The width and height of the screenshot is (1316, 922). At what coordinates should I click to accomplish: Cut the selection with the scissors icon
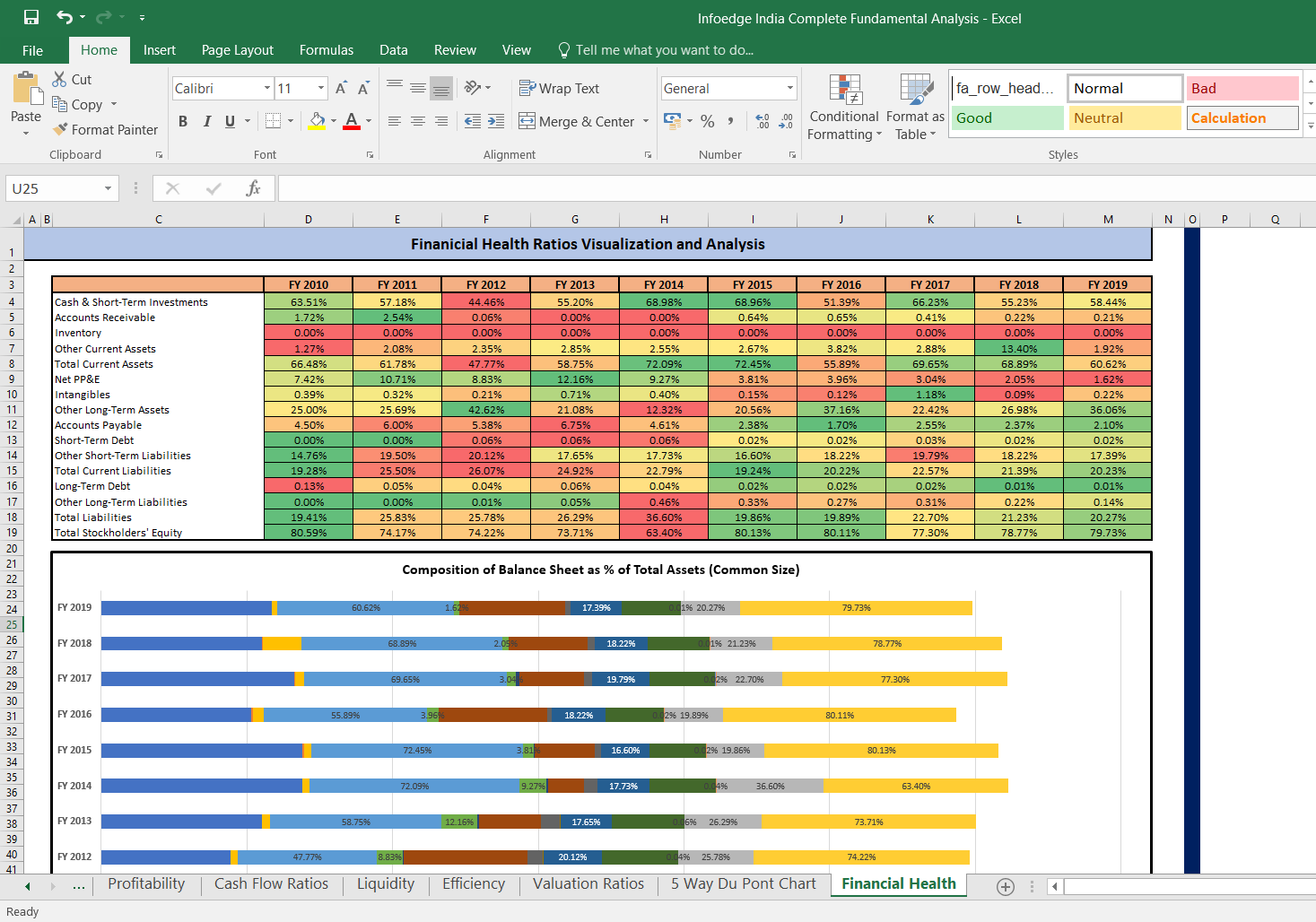tap(72, 79)
